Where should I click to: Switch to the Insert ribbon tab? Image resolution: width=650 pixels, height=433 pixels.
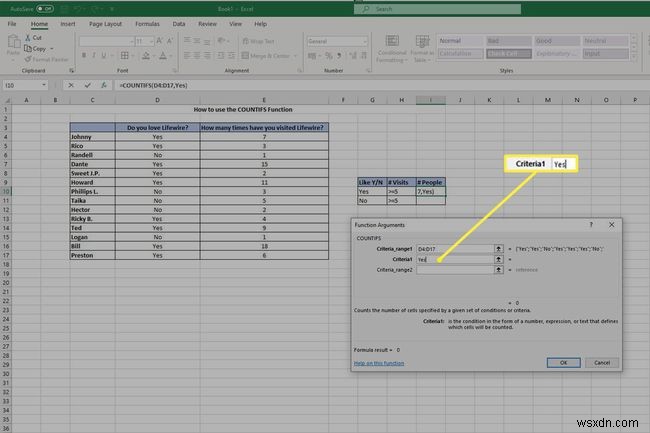[68, 24]
